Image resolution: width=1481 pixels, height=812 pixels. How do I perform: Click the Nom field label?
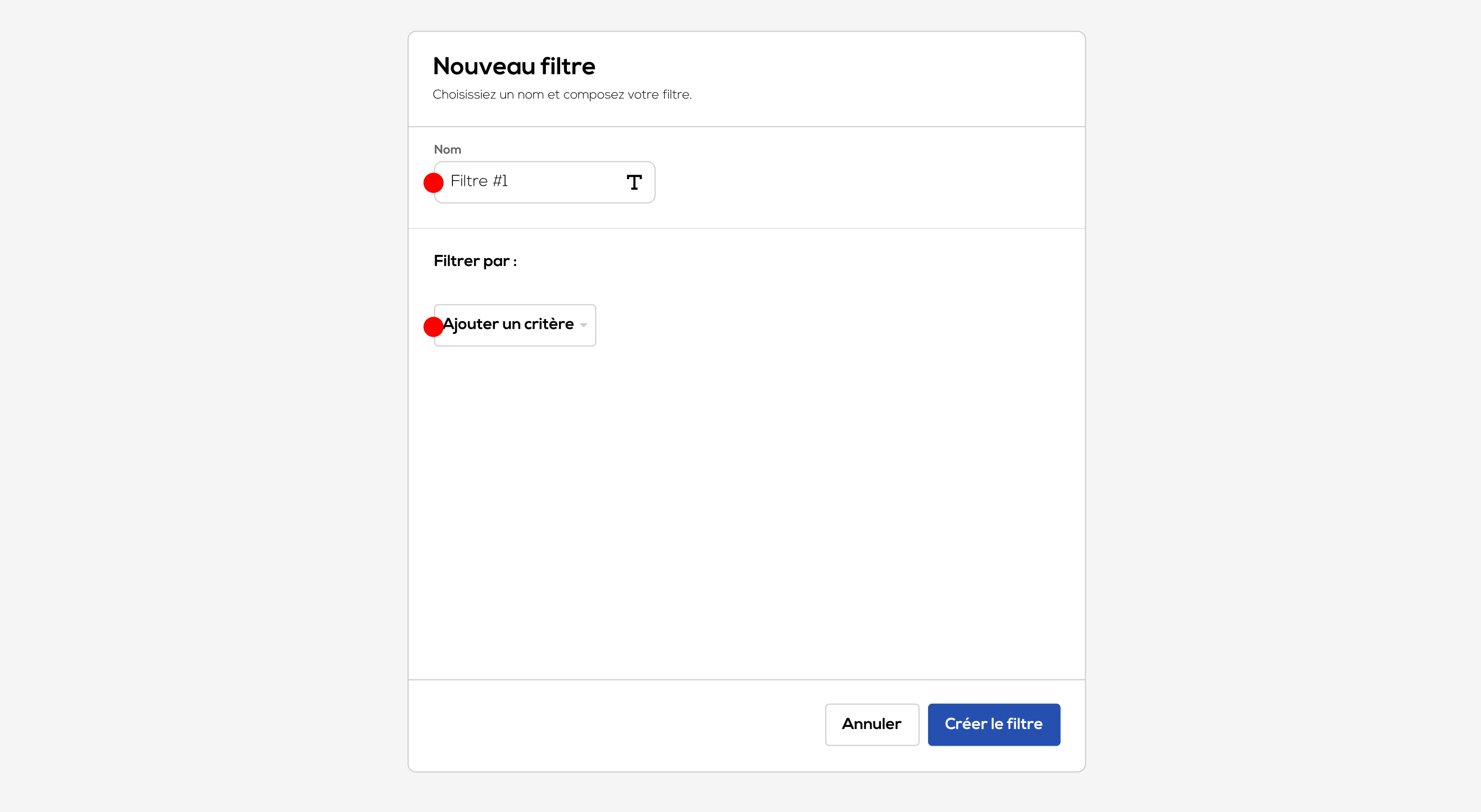pyautogui.click(x=447, y=149)
